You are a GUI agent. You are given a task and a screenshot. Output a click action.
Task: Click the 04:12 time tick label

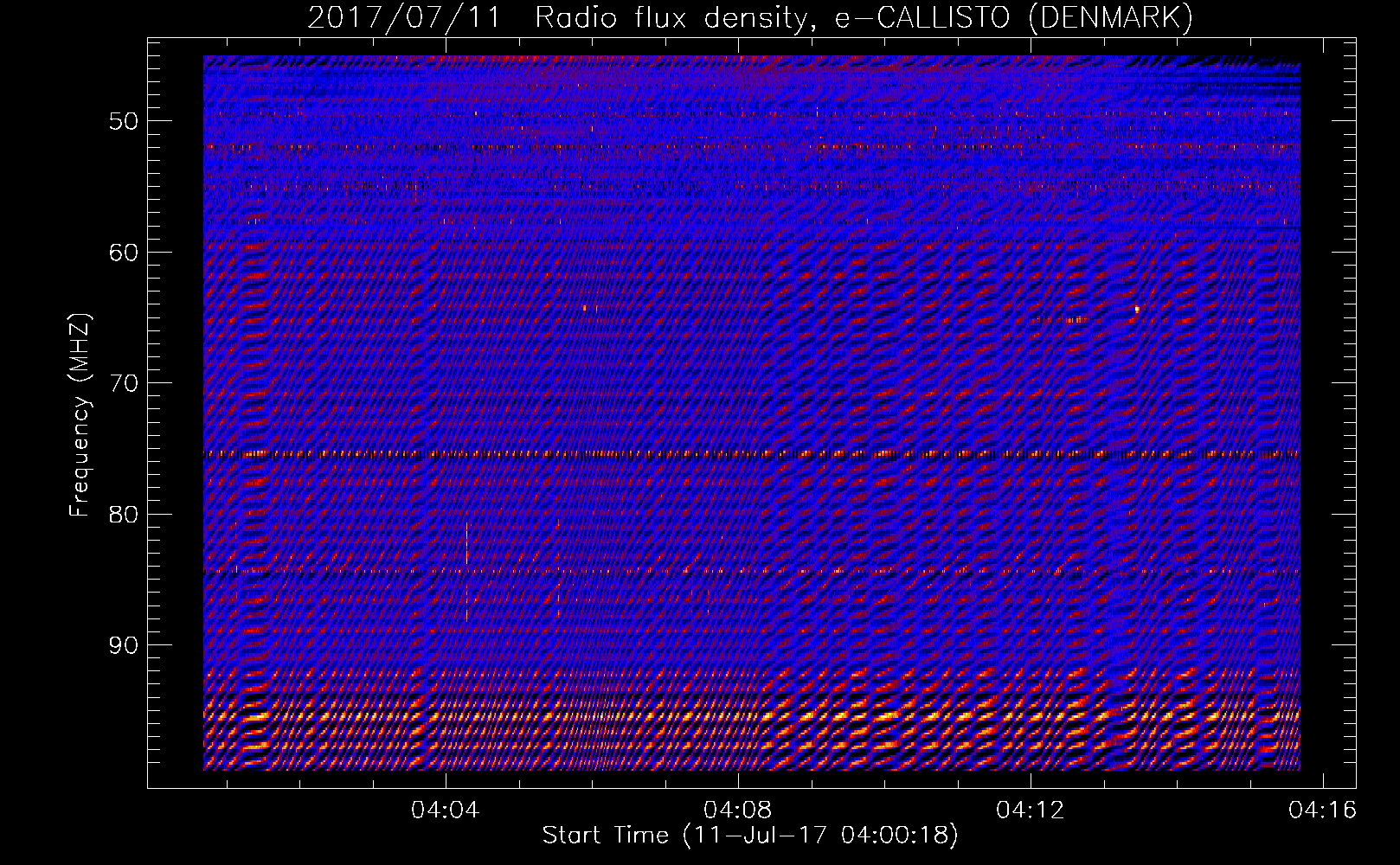(1031, 811)
